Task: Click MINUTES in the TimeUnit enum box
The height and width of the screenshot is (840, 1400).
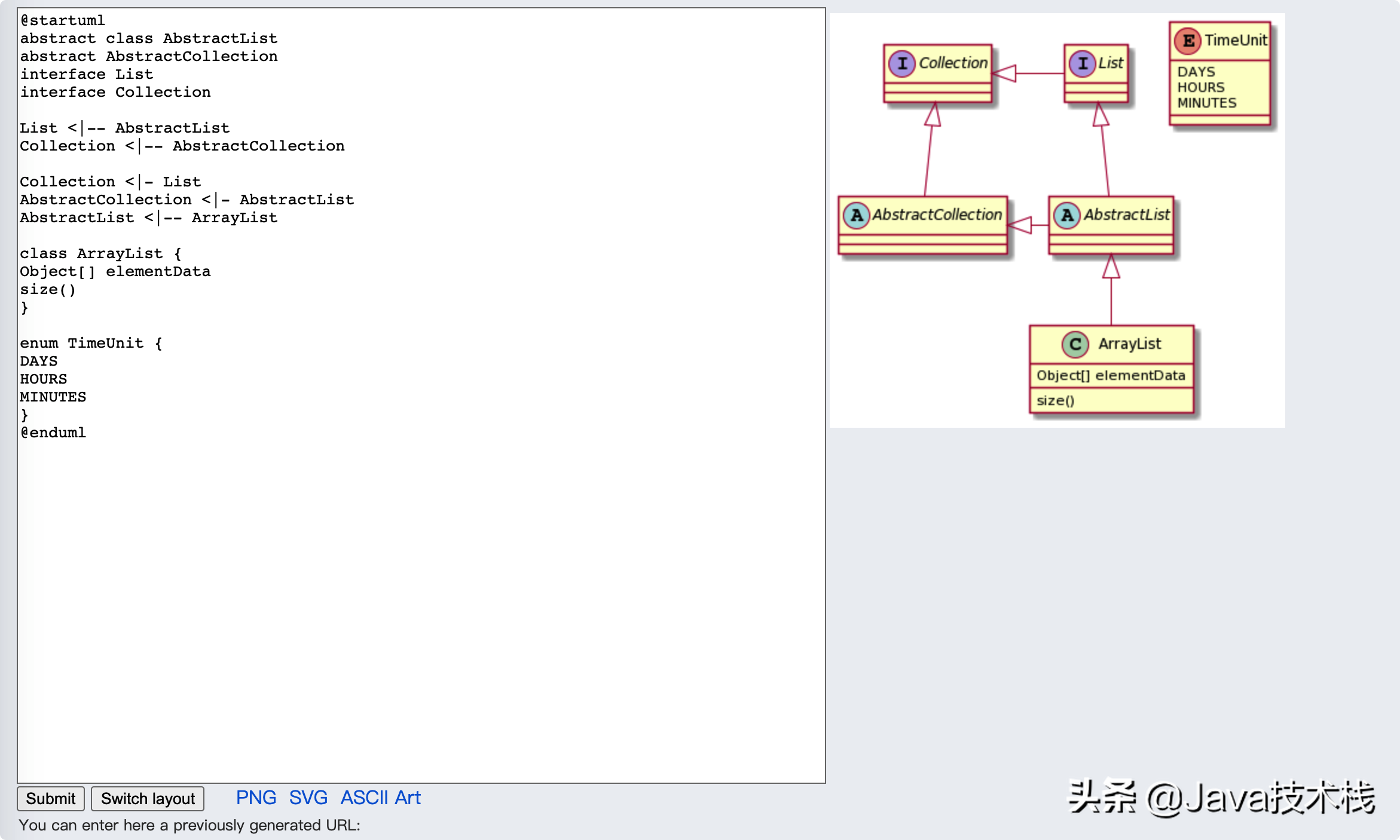Action: click(1207, 103)
